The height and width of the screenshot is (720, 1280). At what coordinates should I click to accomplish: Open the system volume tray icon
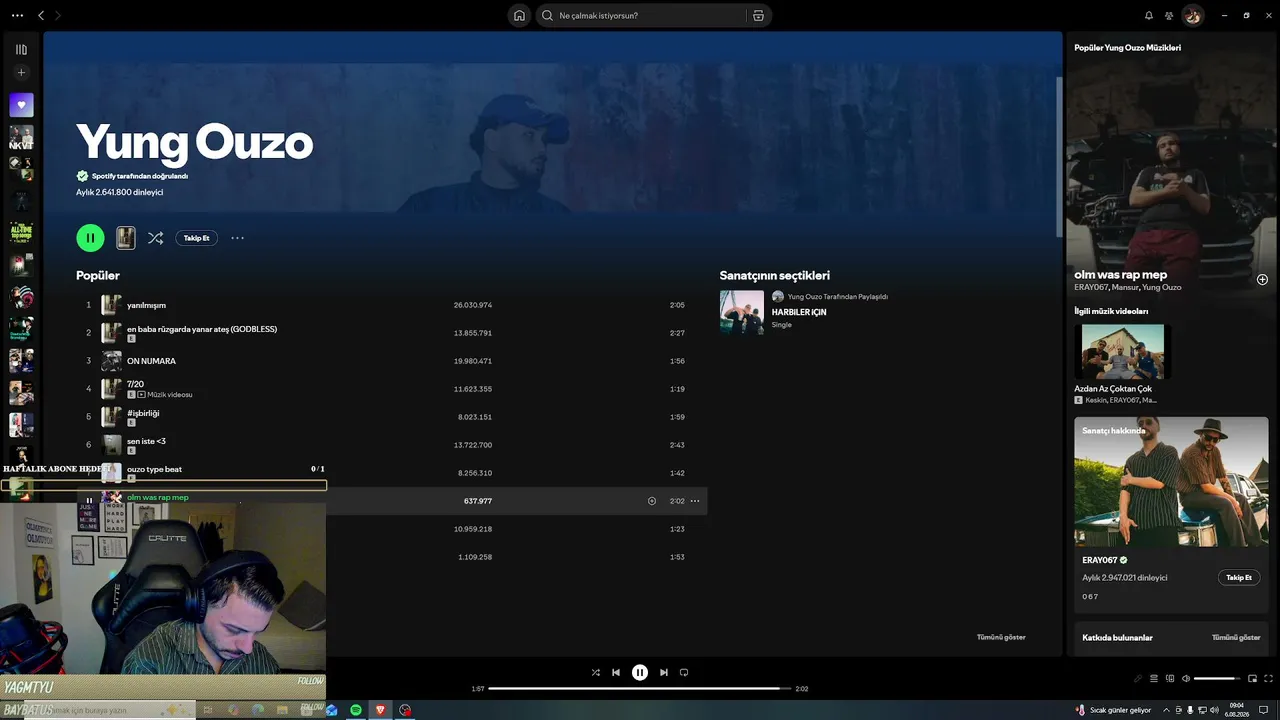(x=1213, y=710)
